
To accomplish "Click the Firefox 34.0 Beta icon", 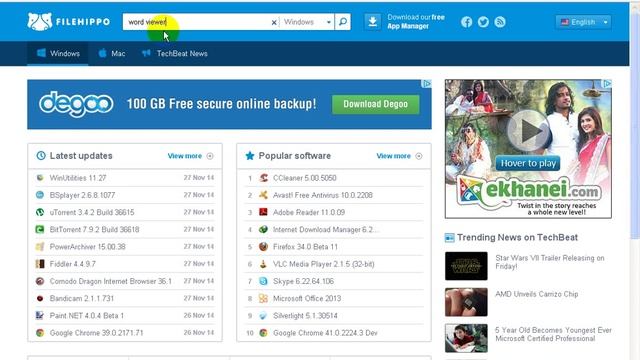I will pyautogui.click(x=264, y=247).
